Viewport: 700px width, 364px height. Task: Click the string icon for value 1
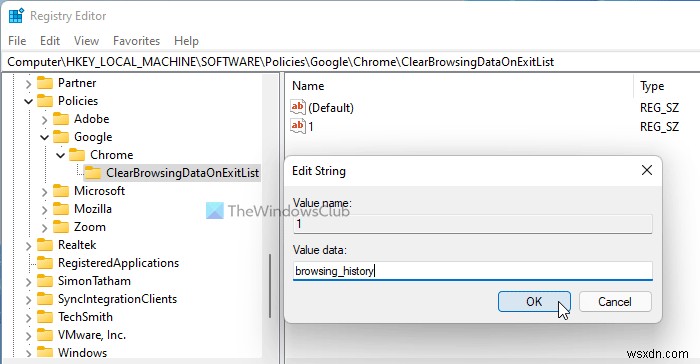click(x=298, y=126)
